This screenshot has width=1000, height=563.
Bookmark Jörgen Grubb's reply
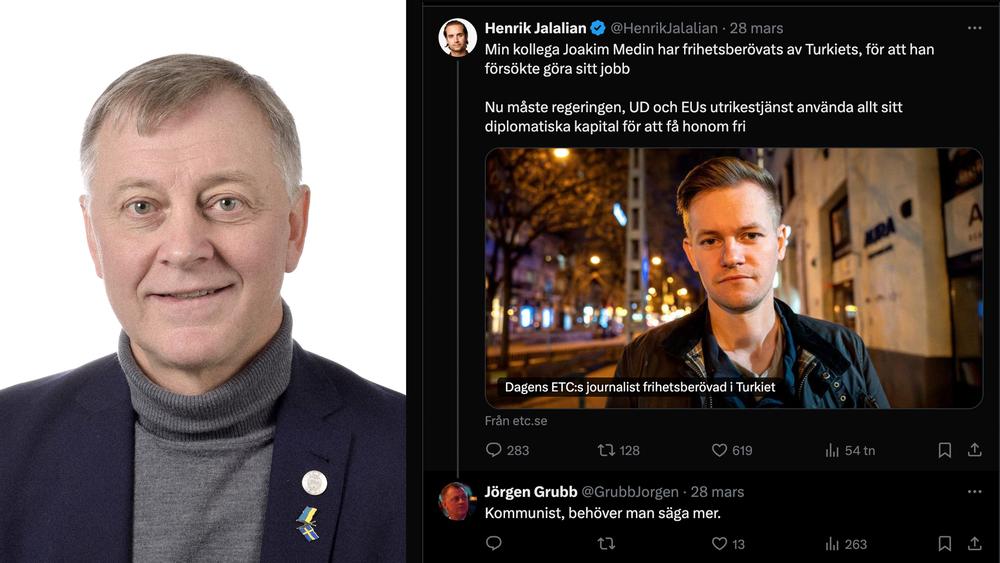(945, 543)
